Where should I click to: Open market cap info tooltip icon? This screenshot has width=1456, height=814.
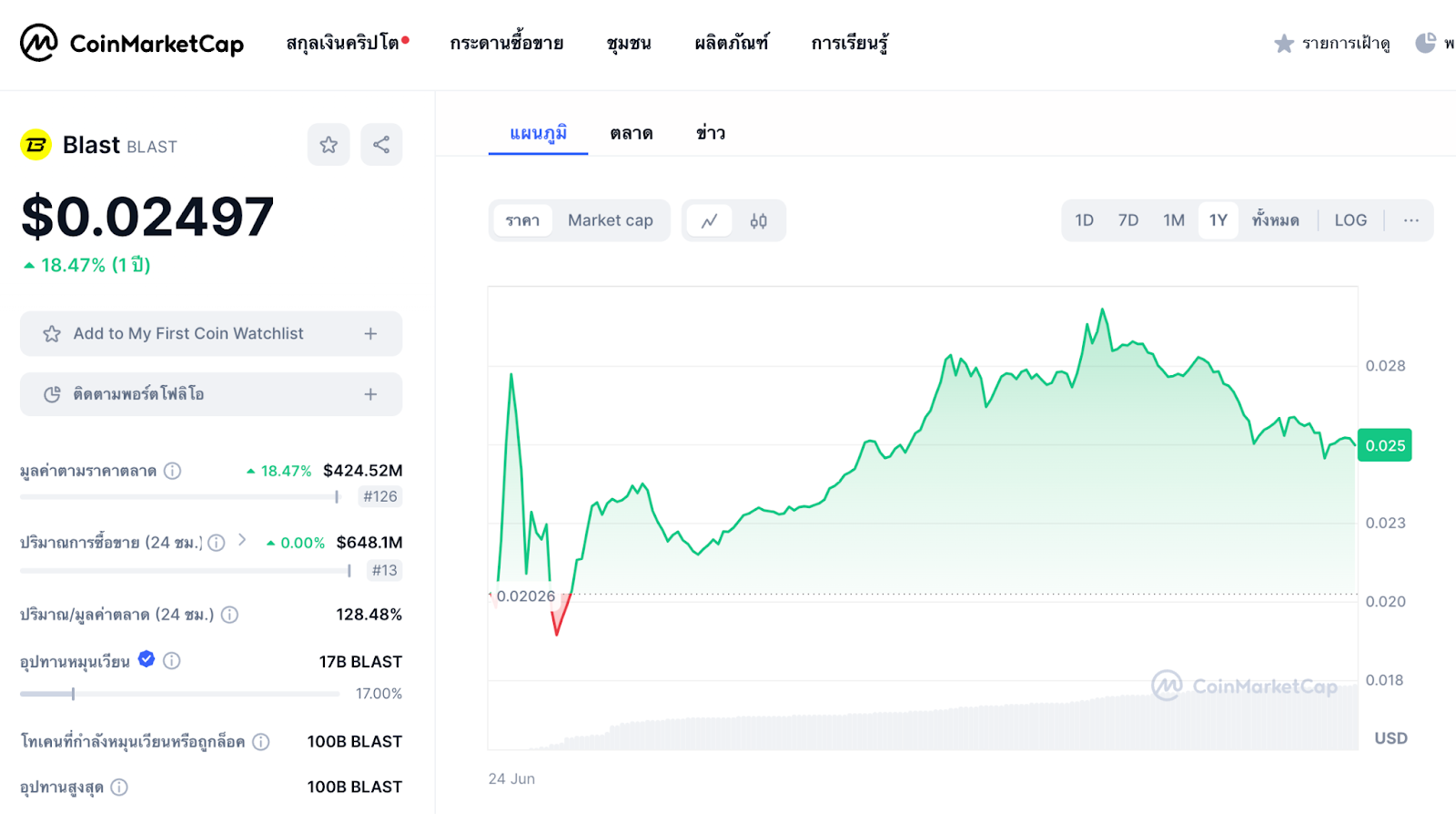[x=172, y=471]
